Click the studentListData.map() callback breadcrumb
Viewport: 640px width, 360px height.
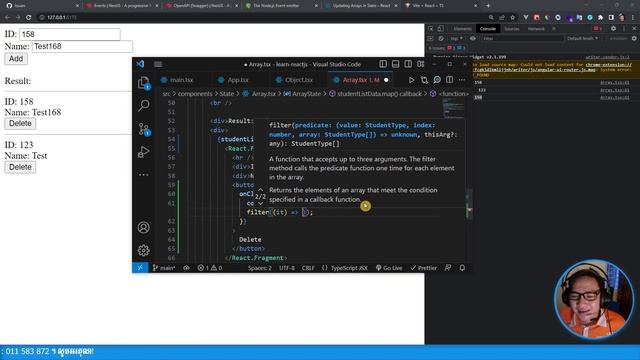(x=375, y=94)
